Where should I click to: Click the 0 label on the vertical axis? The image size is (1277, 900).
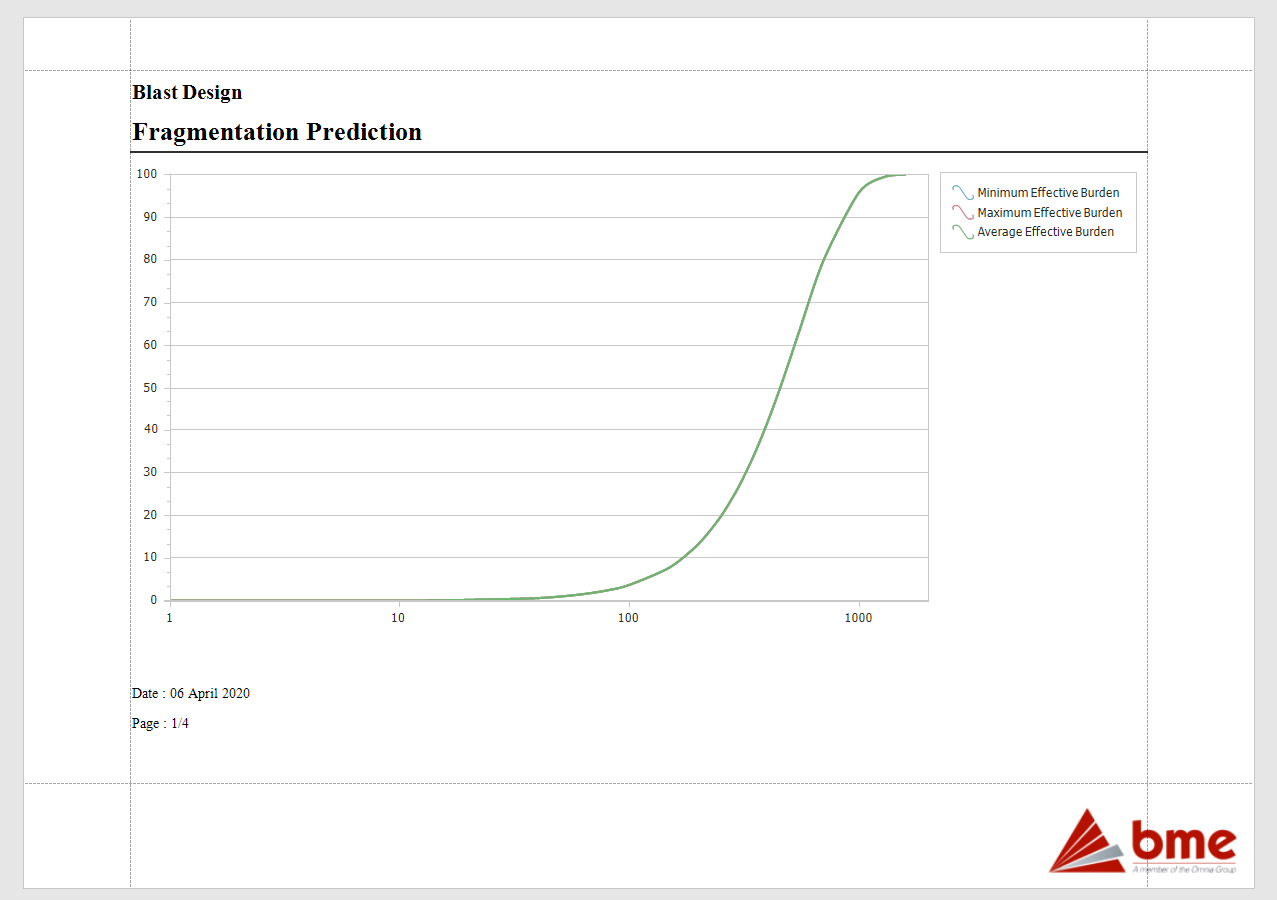click(154, 600)
